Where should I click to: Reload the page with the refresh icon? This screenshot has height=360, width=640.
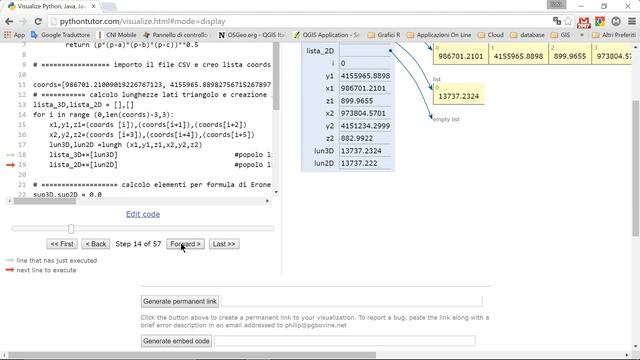[x=38, y=21]
